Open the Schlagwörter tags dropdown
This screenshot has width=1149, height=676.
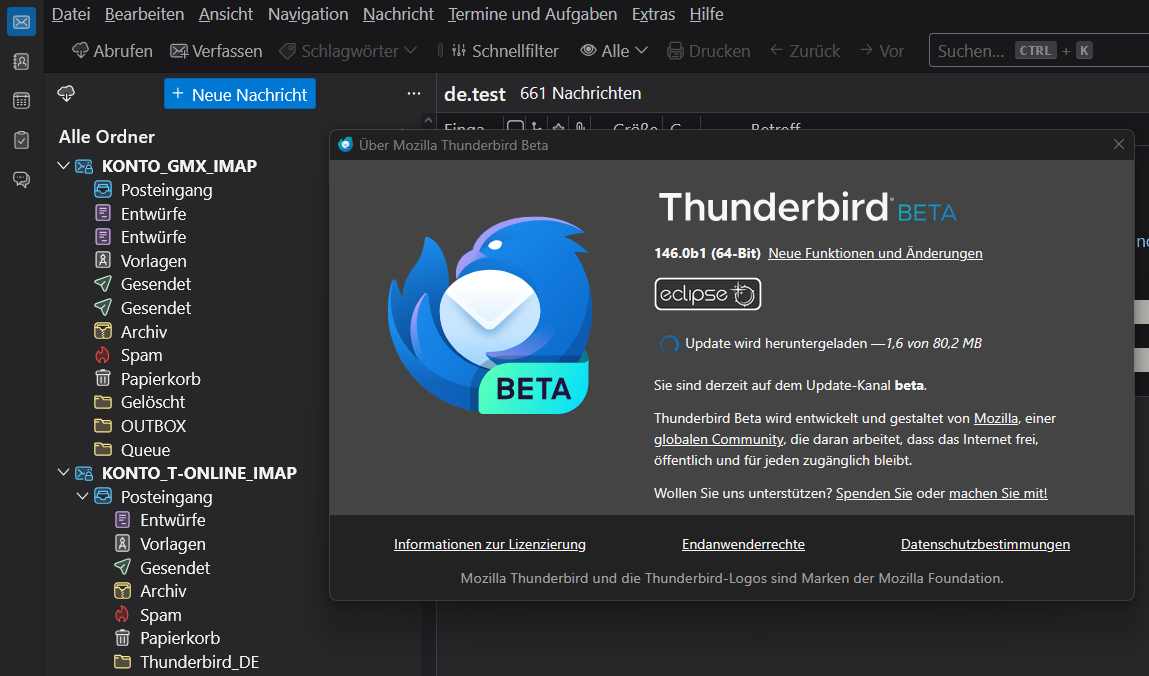pos(348,51)
